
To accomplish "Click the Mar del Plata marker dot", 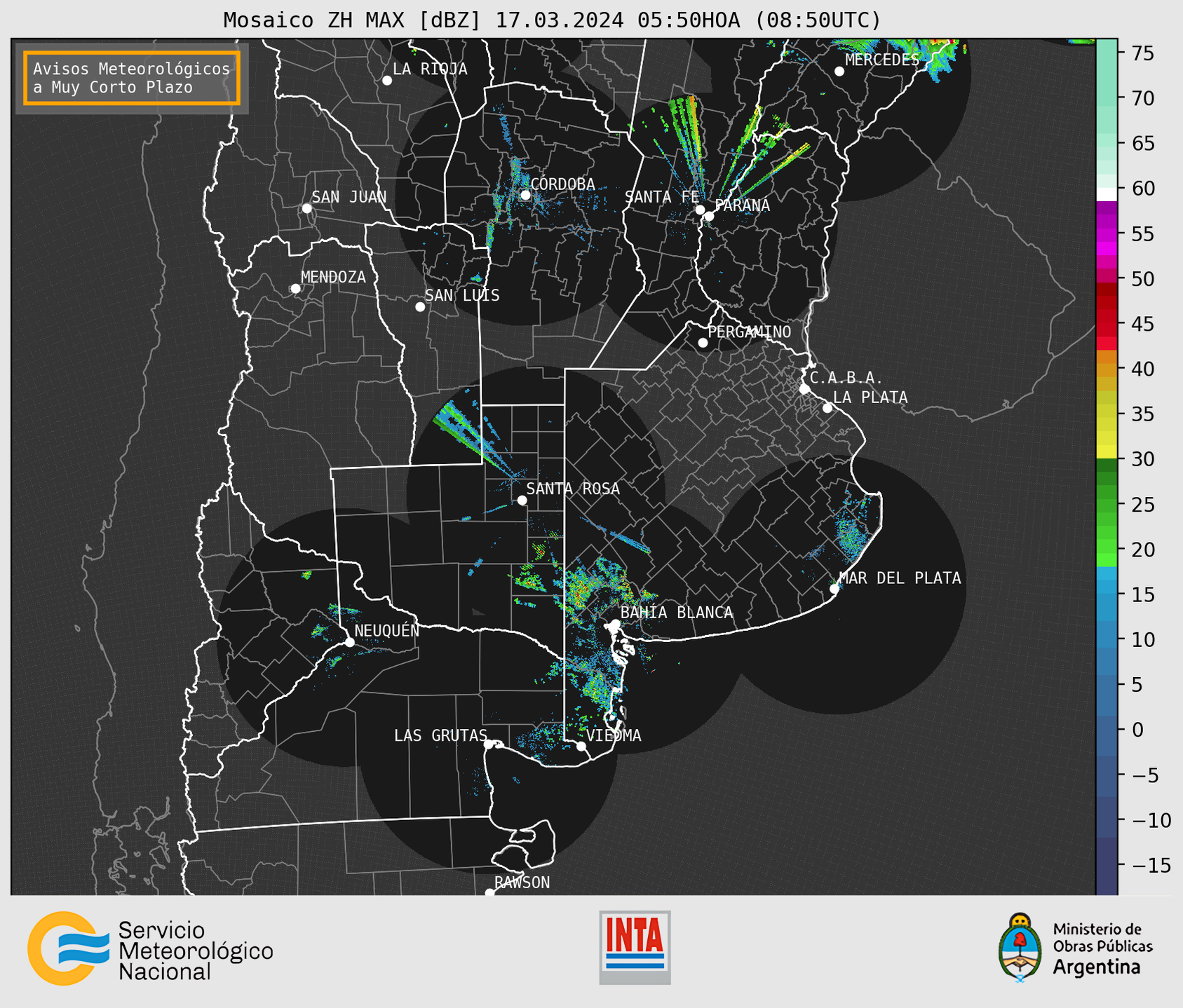I will [834, 589].
